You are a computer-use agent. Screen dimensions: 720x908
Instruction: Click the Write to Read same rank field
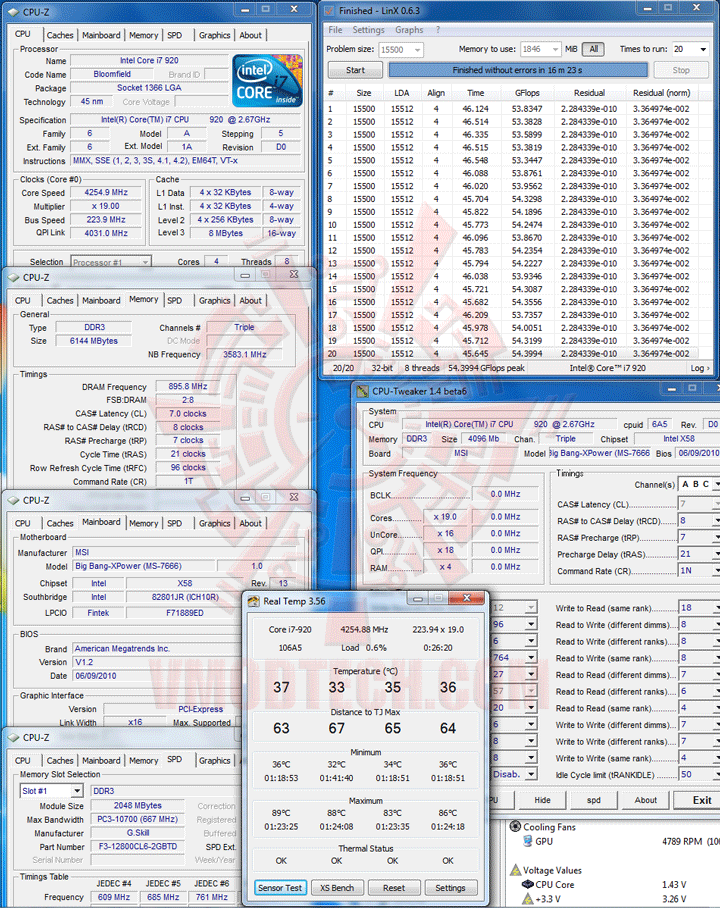(x=699, y=608)
